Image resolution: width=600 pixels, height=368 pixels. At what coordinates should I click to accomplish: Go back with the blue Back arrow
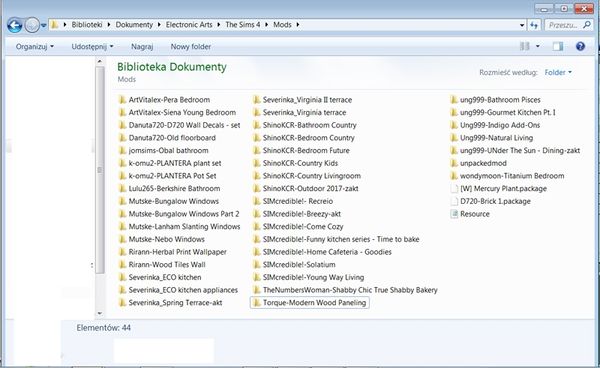[x=15, y=25]
